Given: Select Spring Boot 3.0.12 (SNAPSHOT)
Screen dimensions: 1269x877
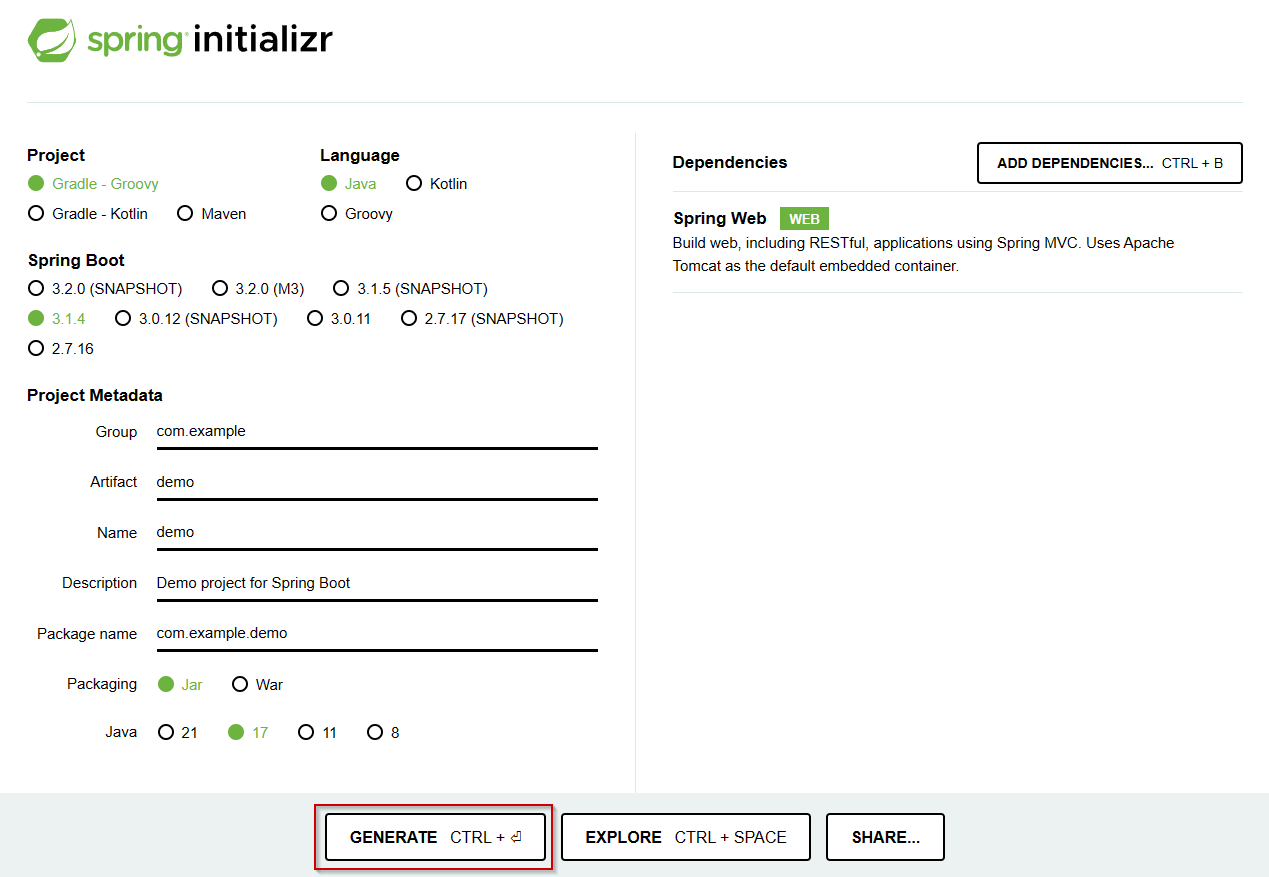Looking at the screenshot, I should click(196, 319).
